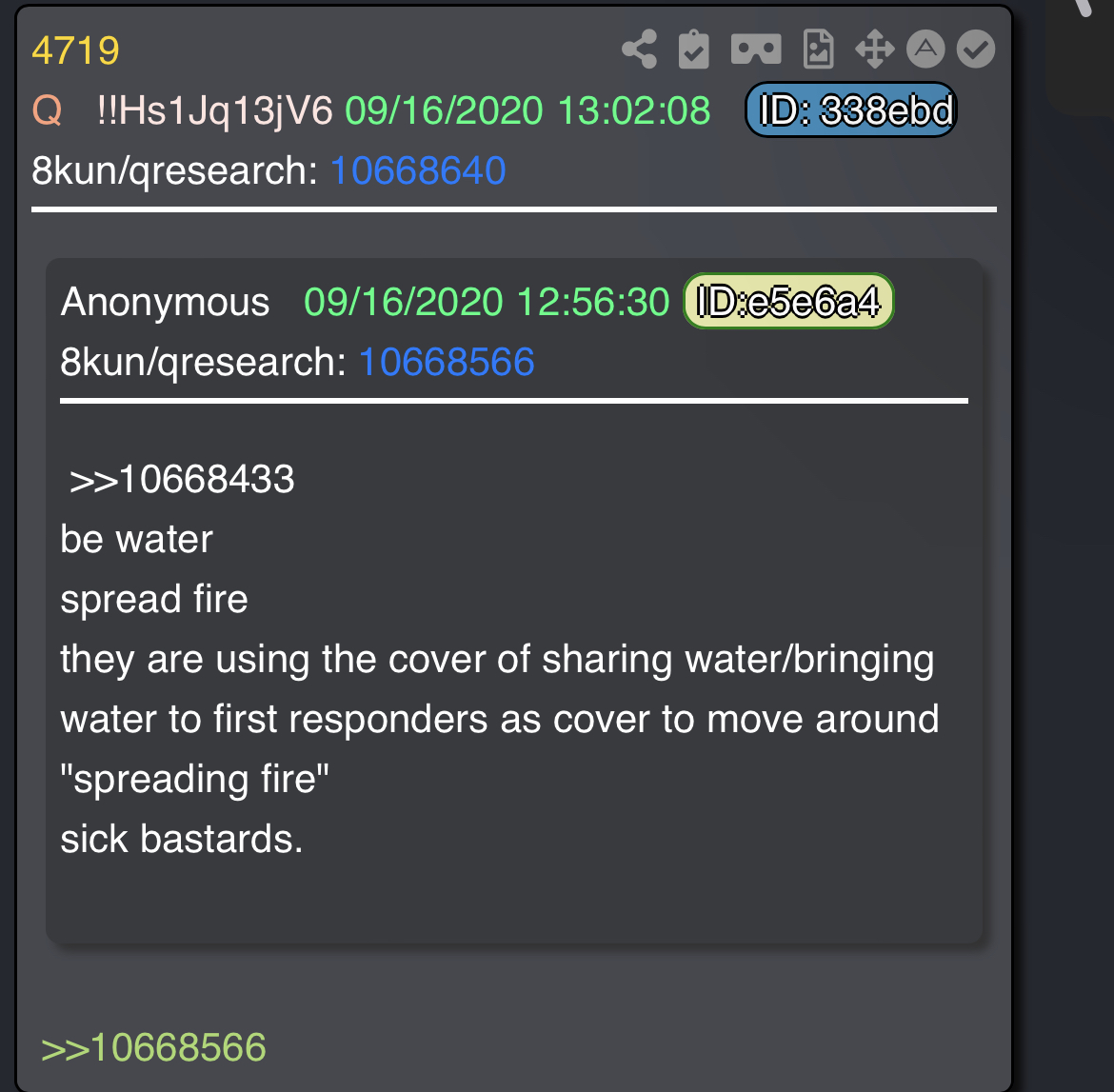
Task: Click the clipboard check icon
Action: click(x=693, y=49)
